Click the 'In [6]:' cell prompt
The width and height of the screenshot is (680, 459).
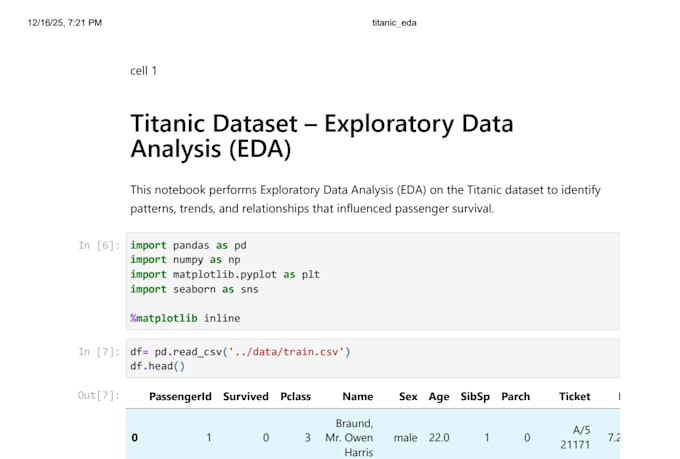click(x=99, y=246)
